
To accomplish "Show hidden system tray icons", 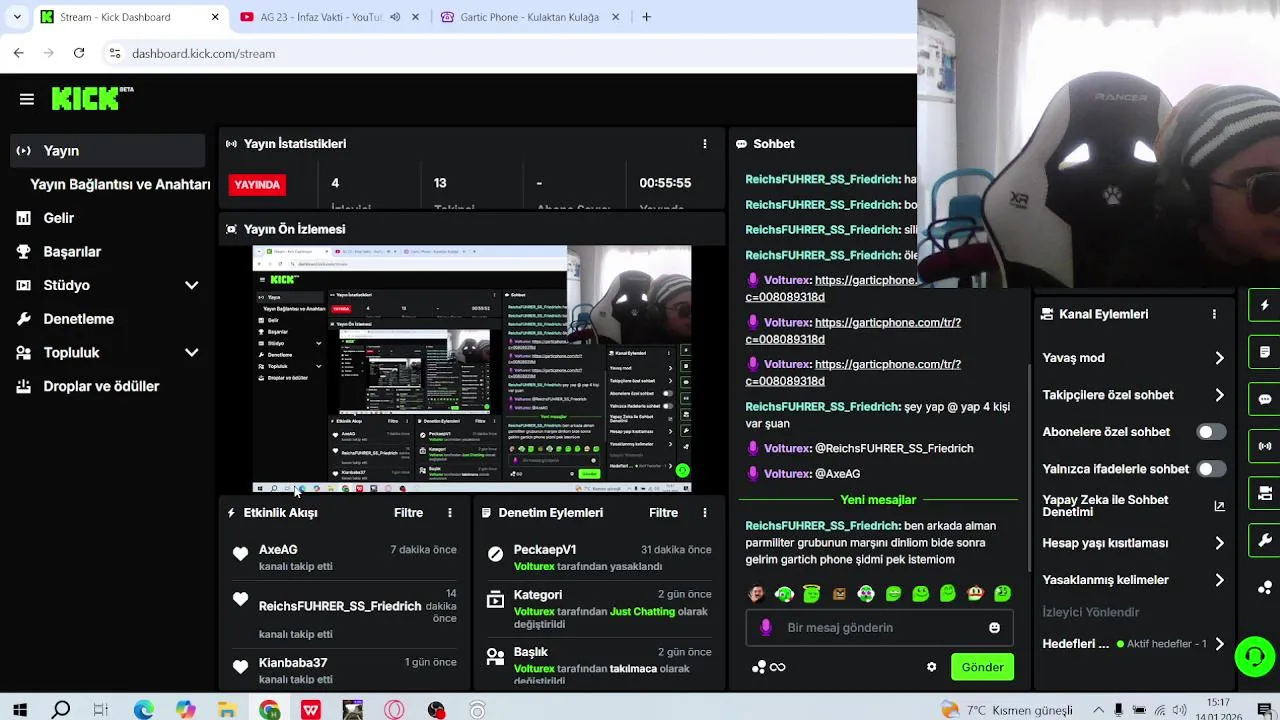I will click(x=1096, y=710).
